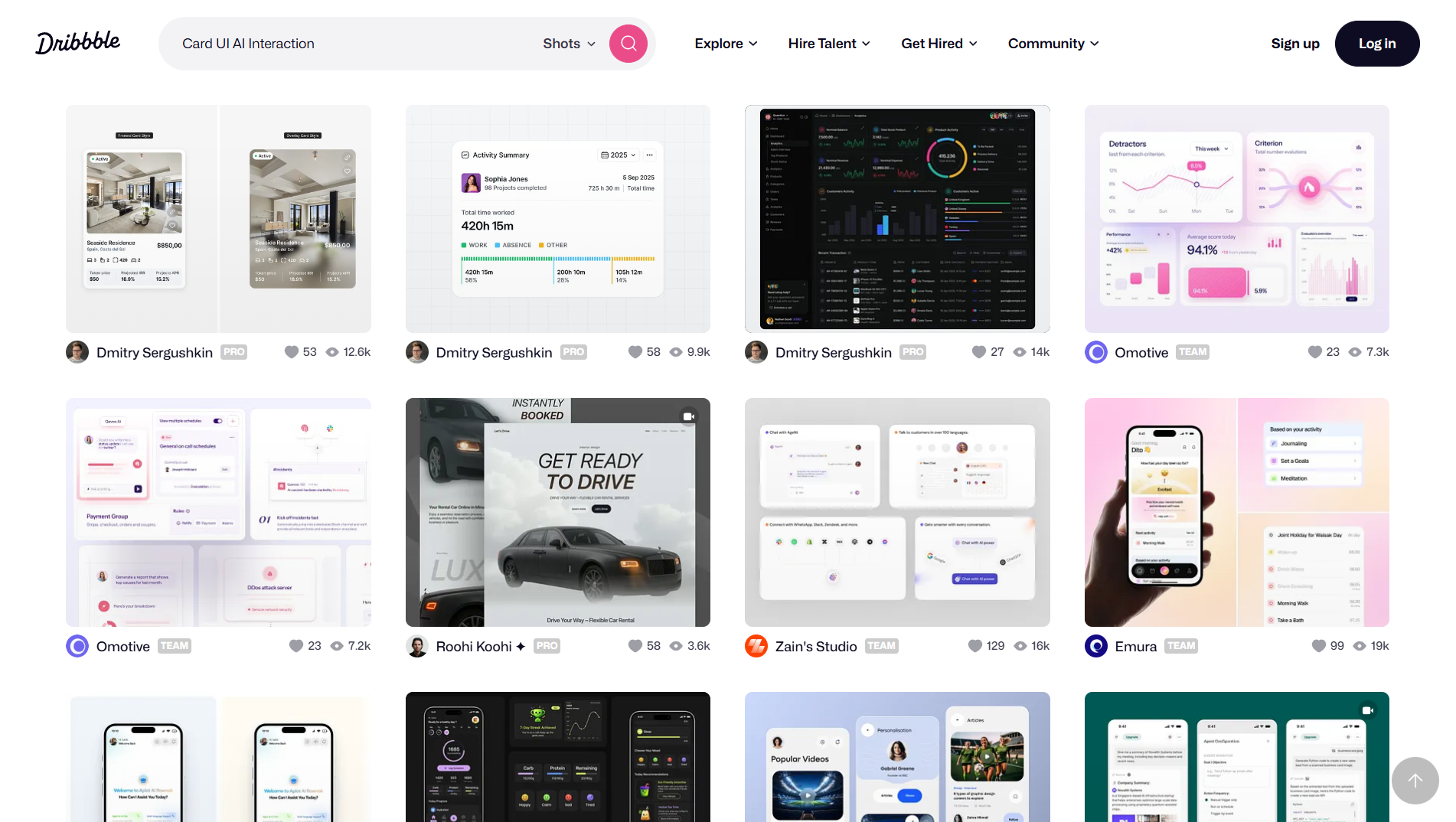Viewport: 1456px width, 822px height.
Task: Click the search field containing Card UI AI Interaction
Action: pos(352,44)
